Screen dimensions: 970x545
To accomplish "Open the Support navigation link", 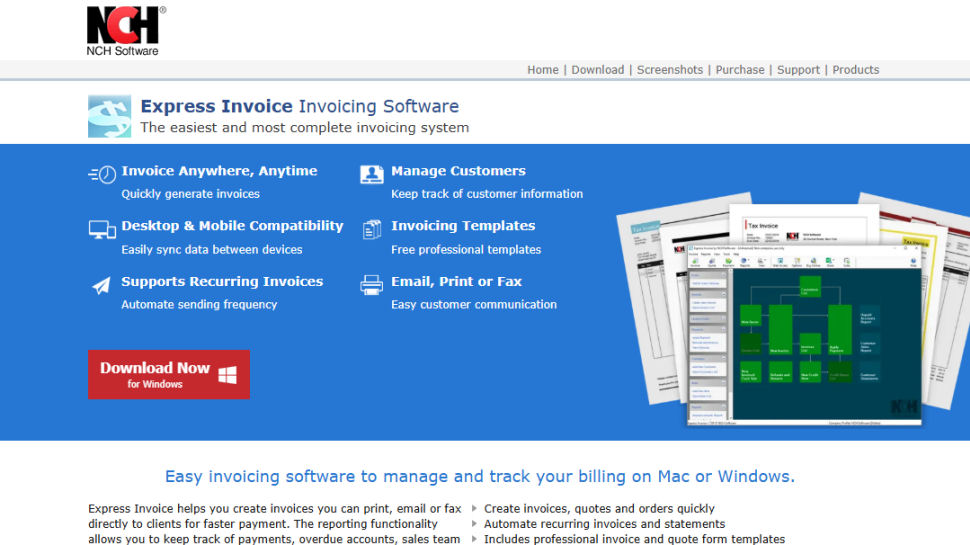I will 798,70.
